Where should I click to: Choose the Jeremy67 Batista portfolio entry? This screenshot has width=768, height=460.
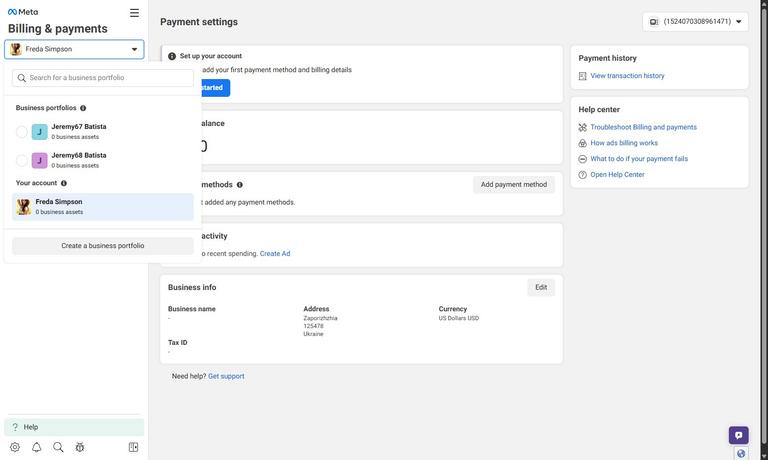click(102, 132)
